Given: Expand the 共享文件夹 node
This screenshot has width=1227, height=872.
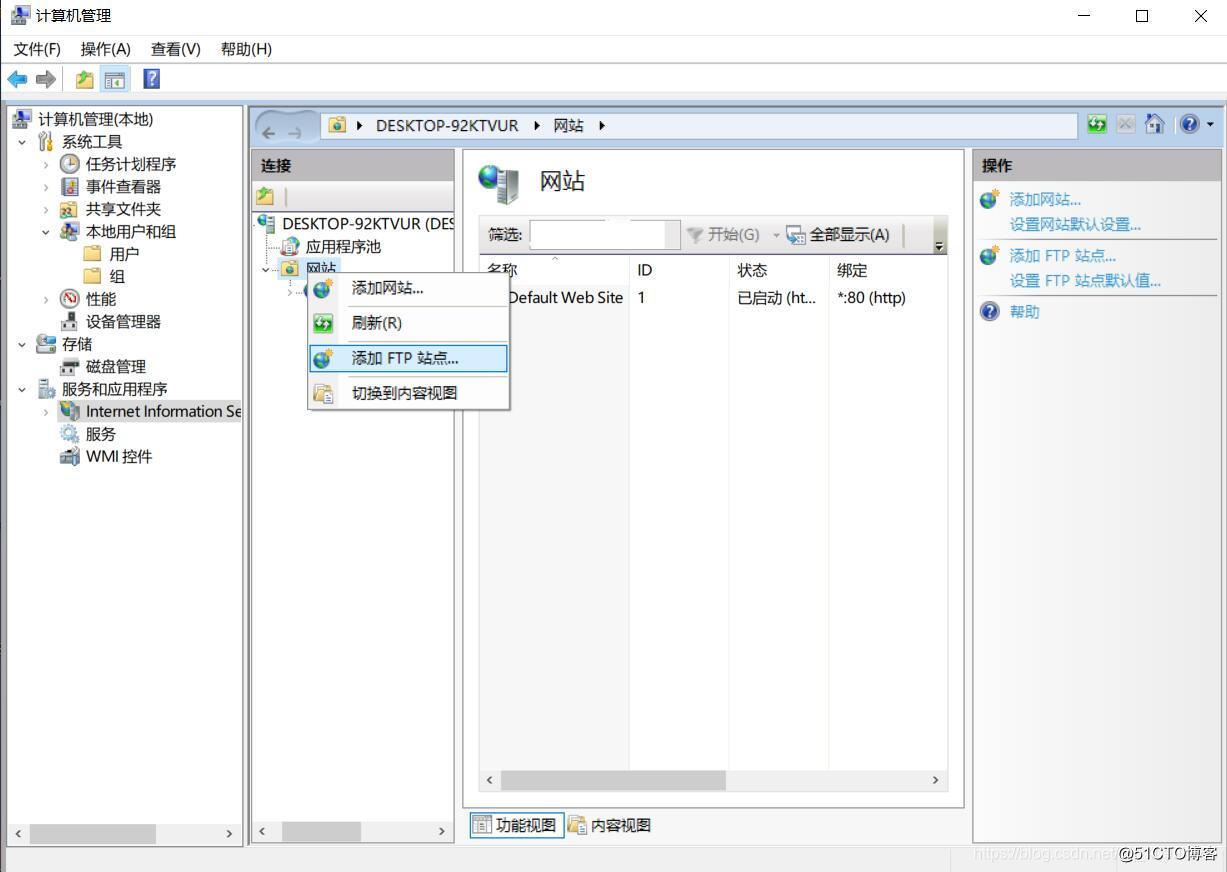Looking at the screenshot, I should pyautogui.click(x=46, y=209).
